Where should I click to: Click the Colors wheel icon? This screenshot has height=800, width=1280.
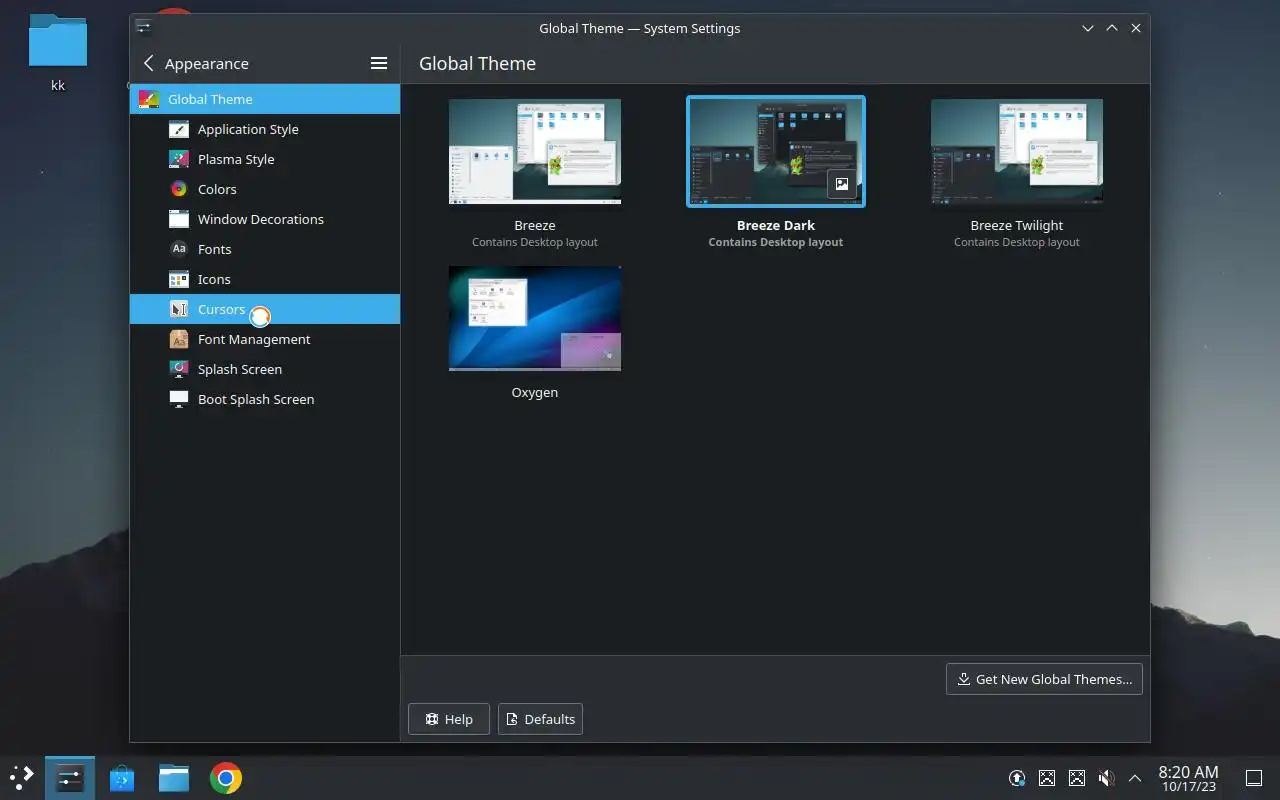(179, 189)
